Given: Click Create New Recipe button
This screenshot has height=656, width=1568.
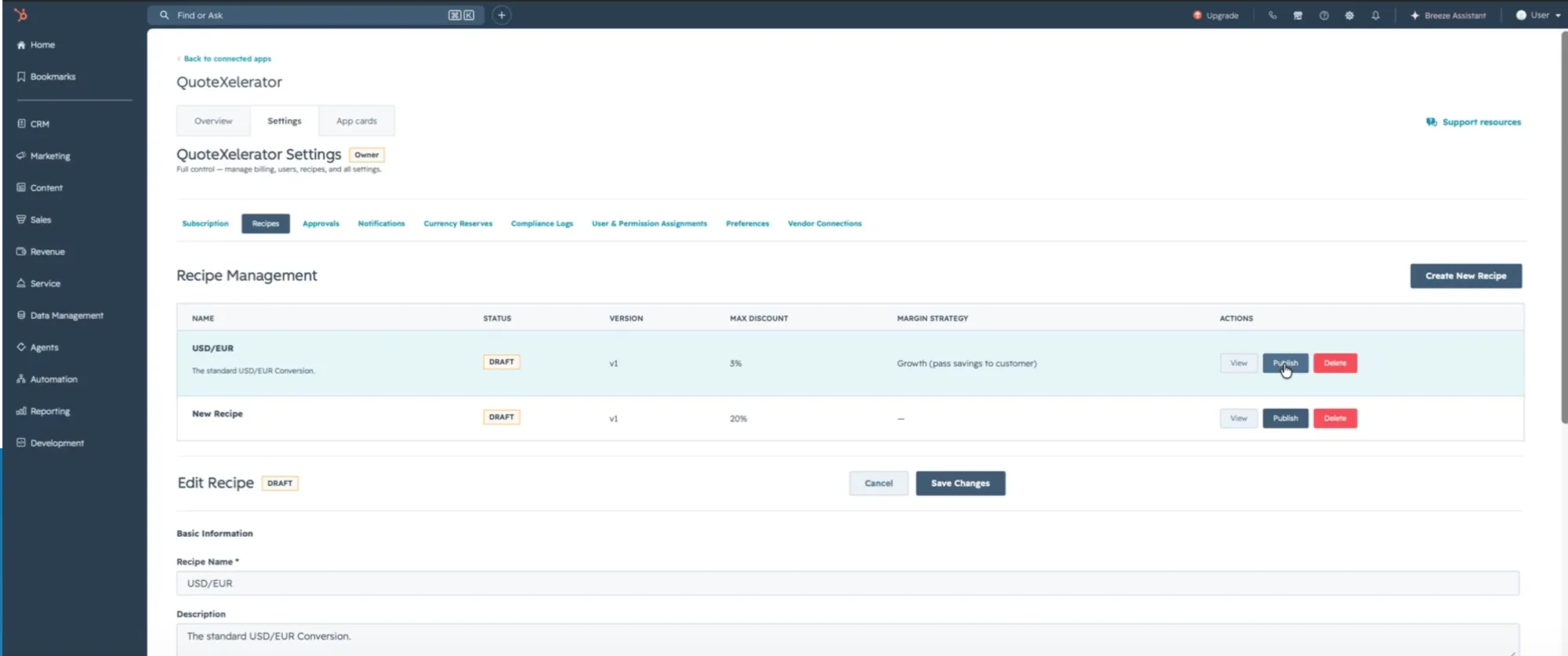Looking at the screenshot, I should point(1466,276).
